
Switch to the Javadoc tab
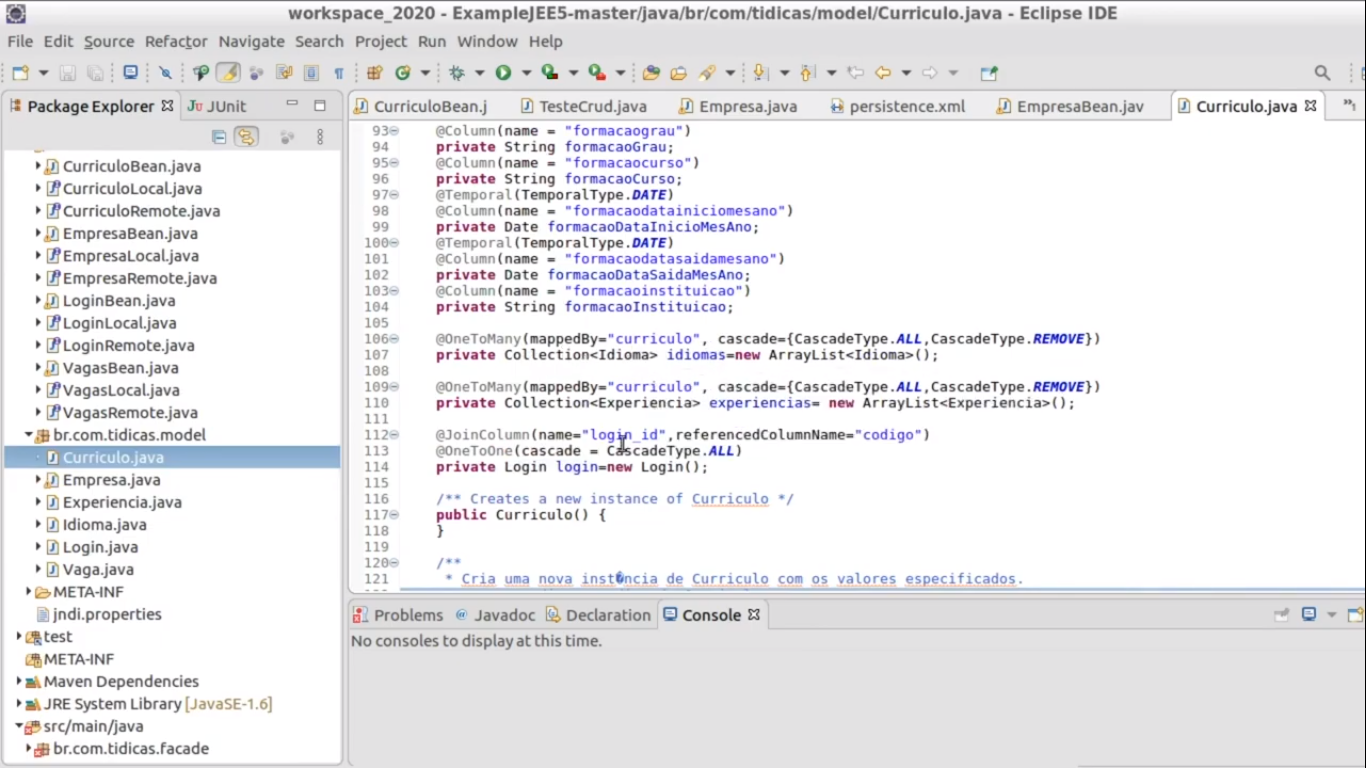[495, 615]
